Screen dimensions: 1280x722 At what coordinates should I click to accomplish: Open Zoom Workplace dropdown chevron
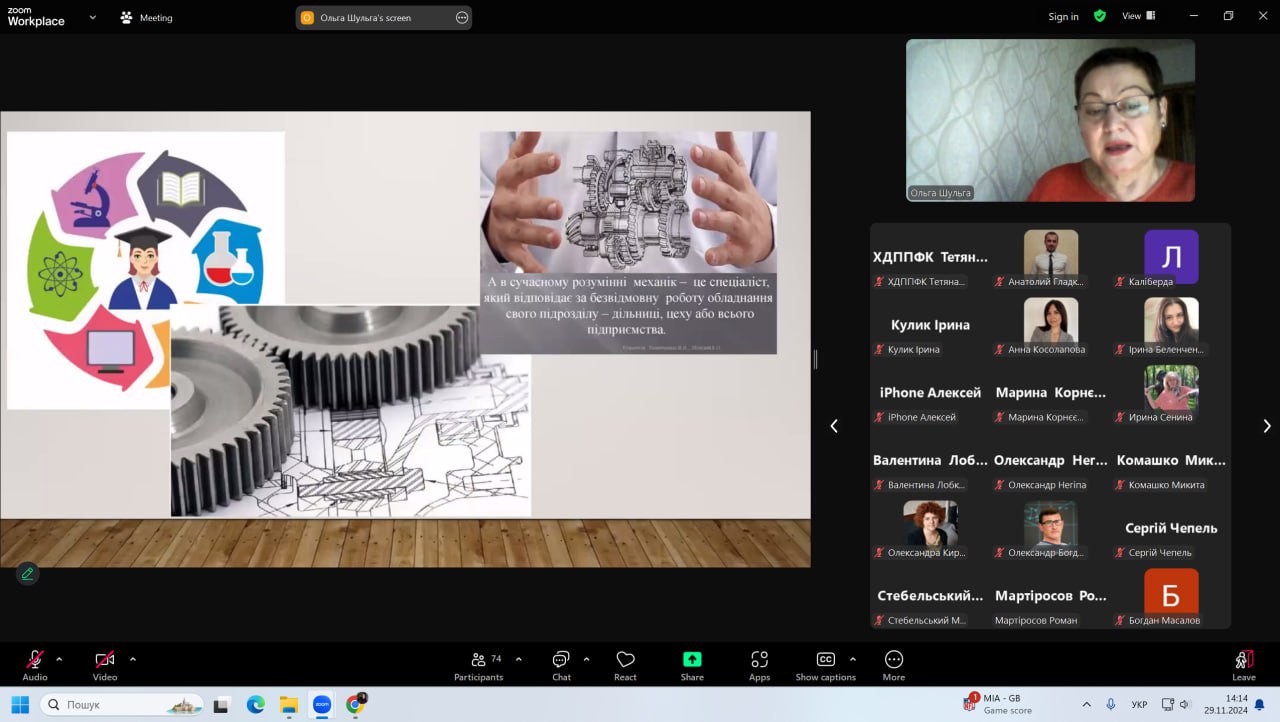point(93,17)
